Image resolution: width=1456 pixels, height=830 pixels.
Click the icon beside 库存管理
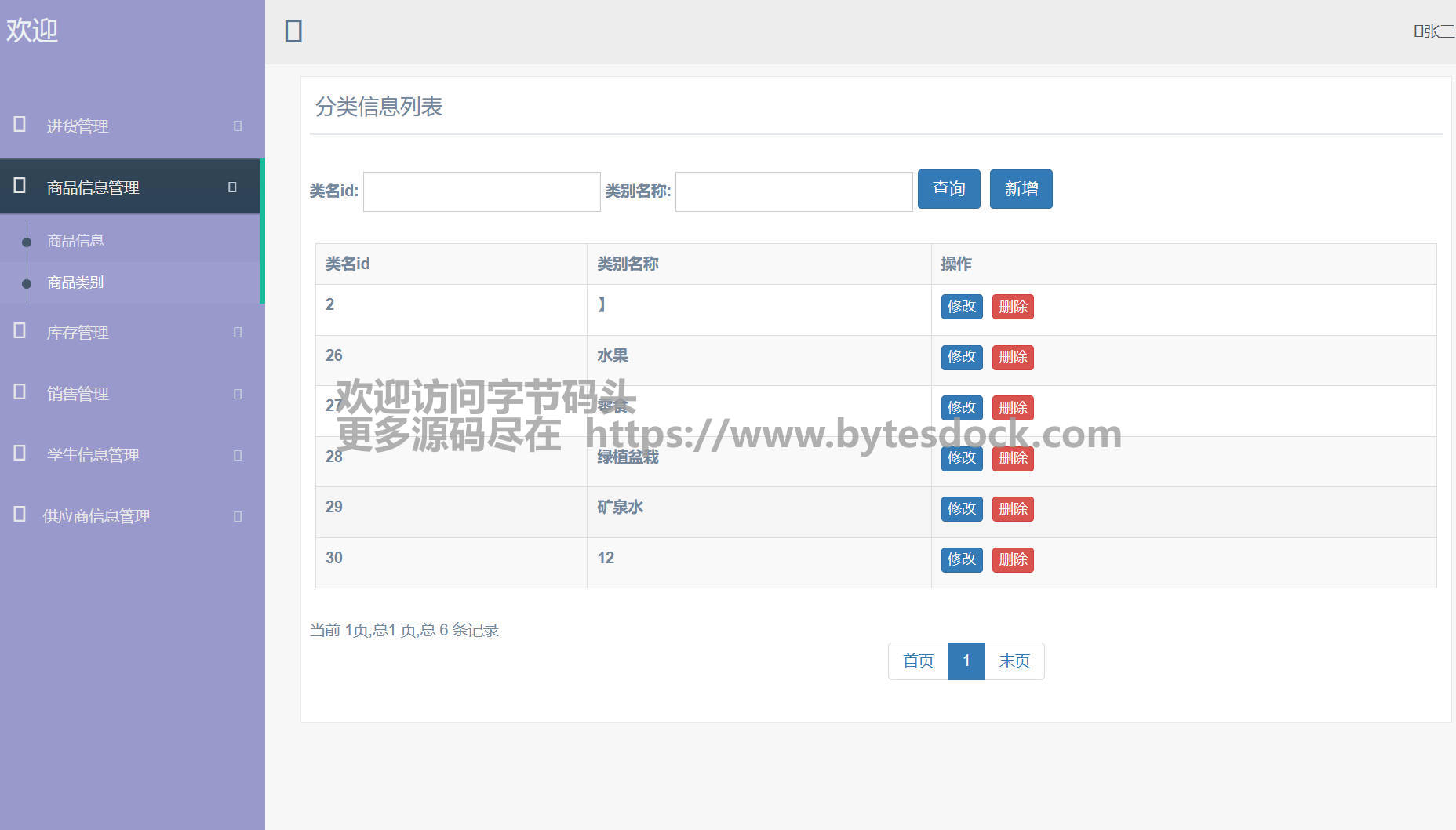pos(20,331)
